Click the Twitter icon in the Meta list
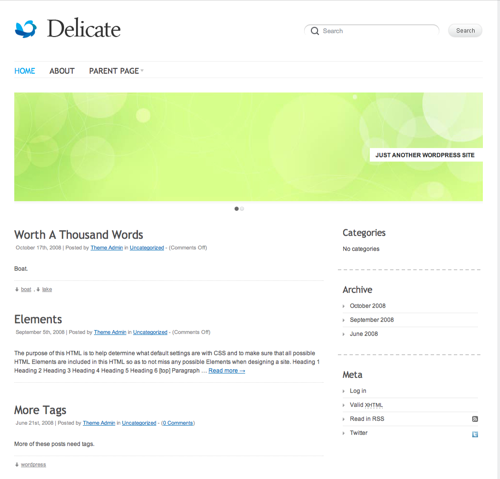This screenshot has width=500, height=479. 475,434
